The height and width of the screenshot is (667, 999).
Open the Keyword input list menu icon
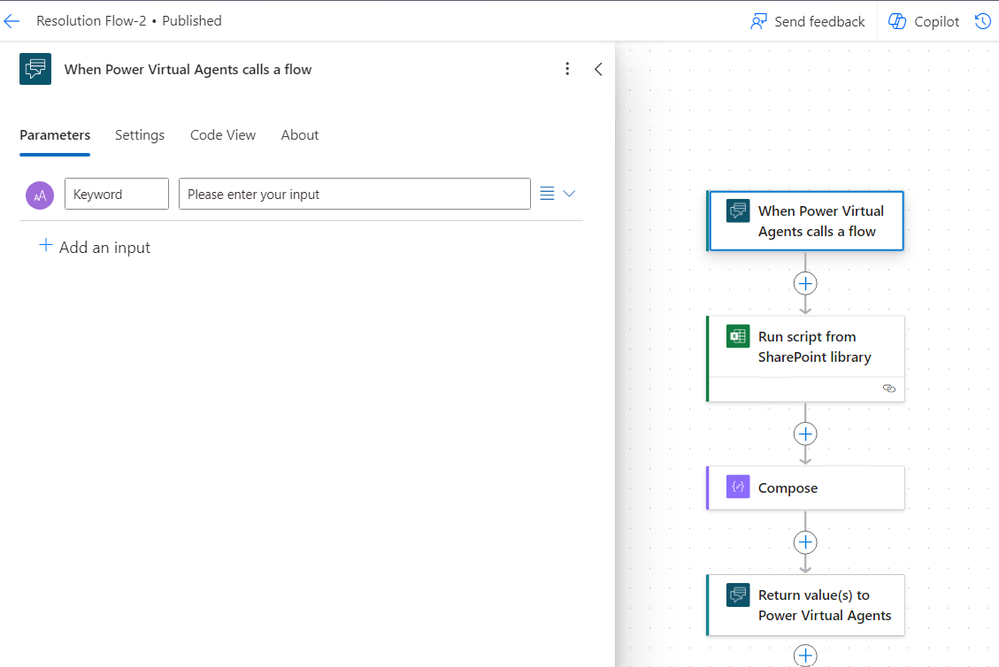[547, 194]
